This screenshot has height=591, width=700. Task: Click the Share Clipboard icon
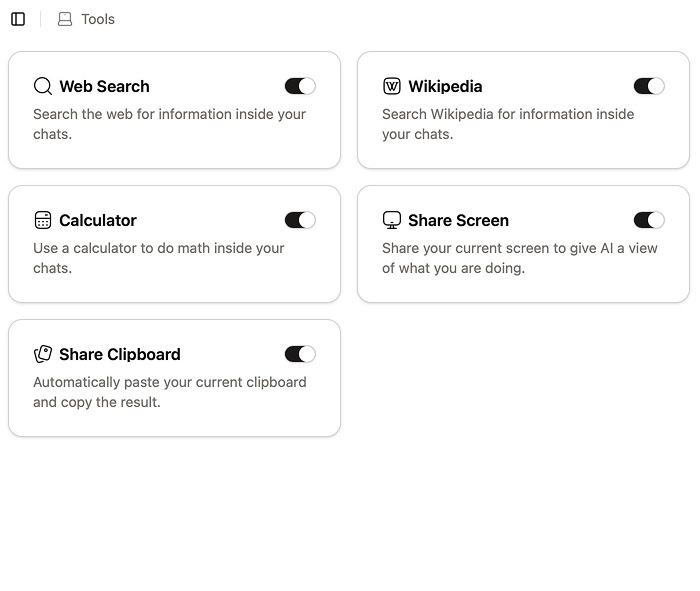(x=42, y=354)
